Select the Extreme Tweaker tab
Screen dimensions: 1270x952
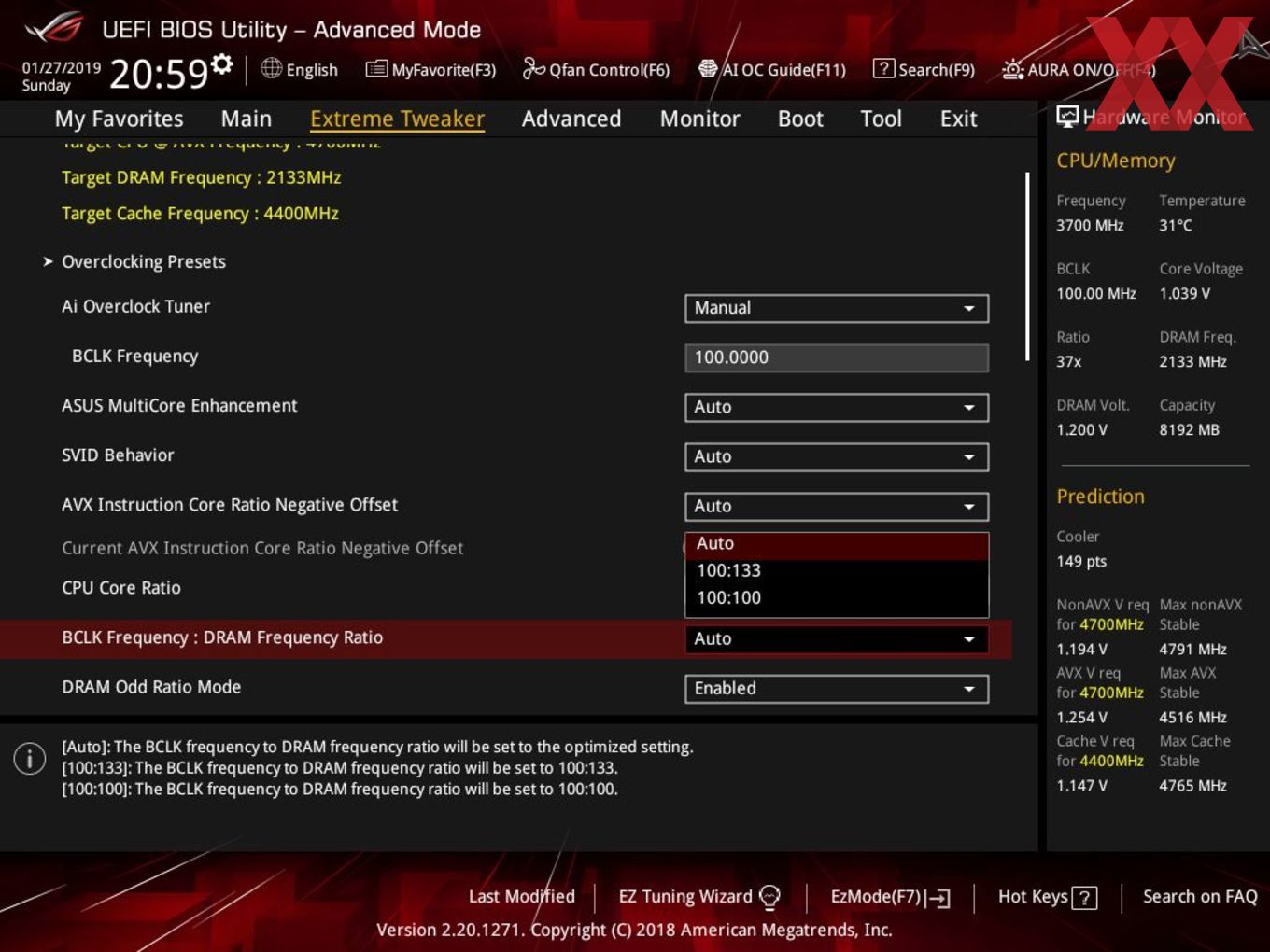coord(397,119)
